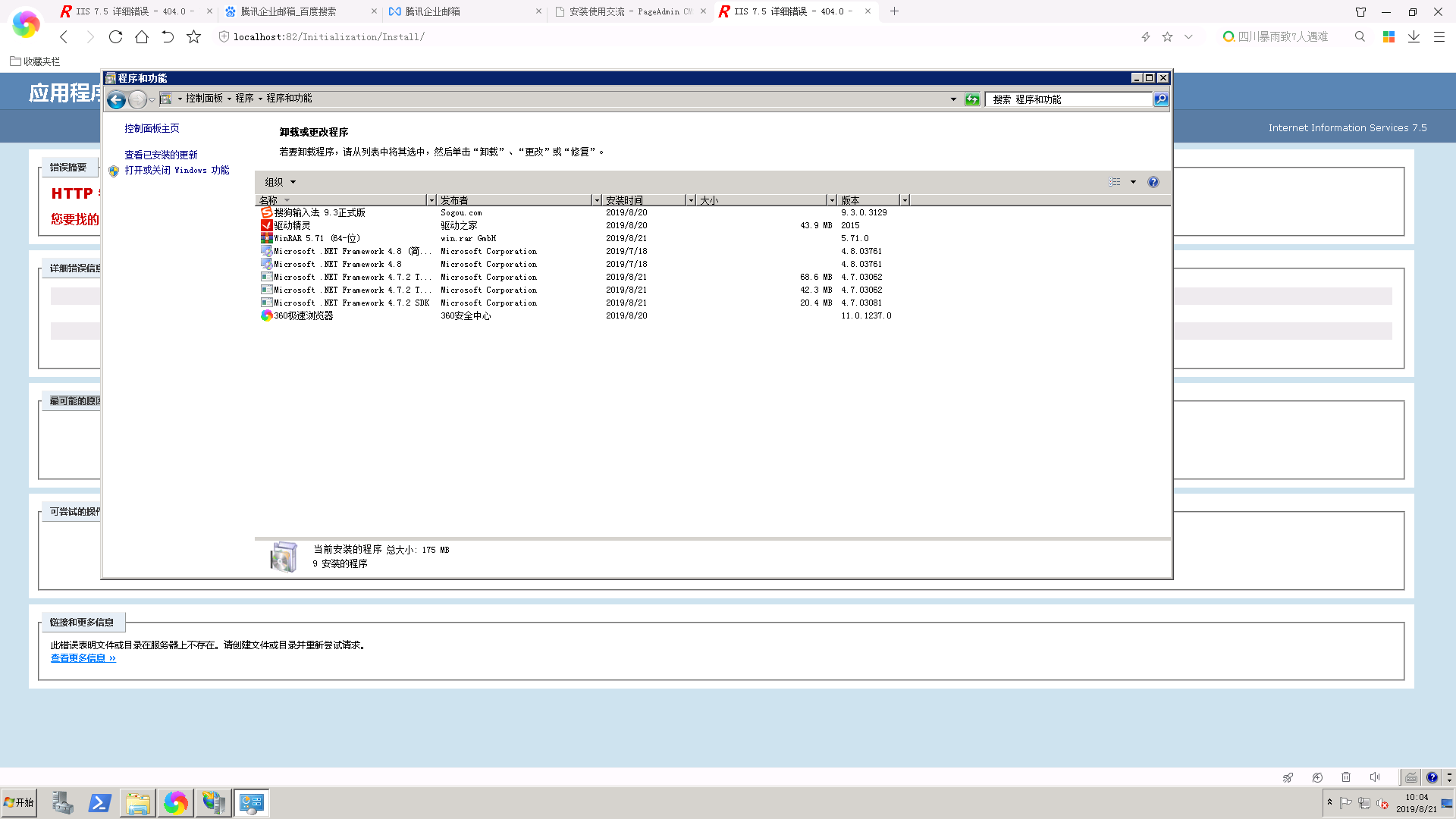Image resolution: width=1456 pixels, height=819 pixels.
Task: Click the 360 browser taskbar icon
Action: pos(175,802)
